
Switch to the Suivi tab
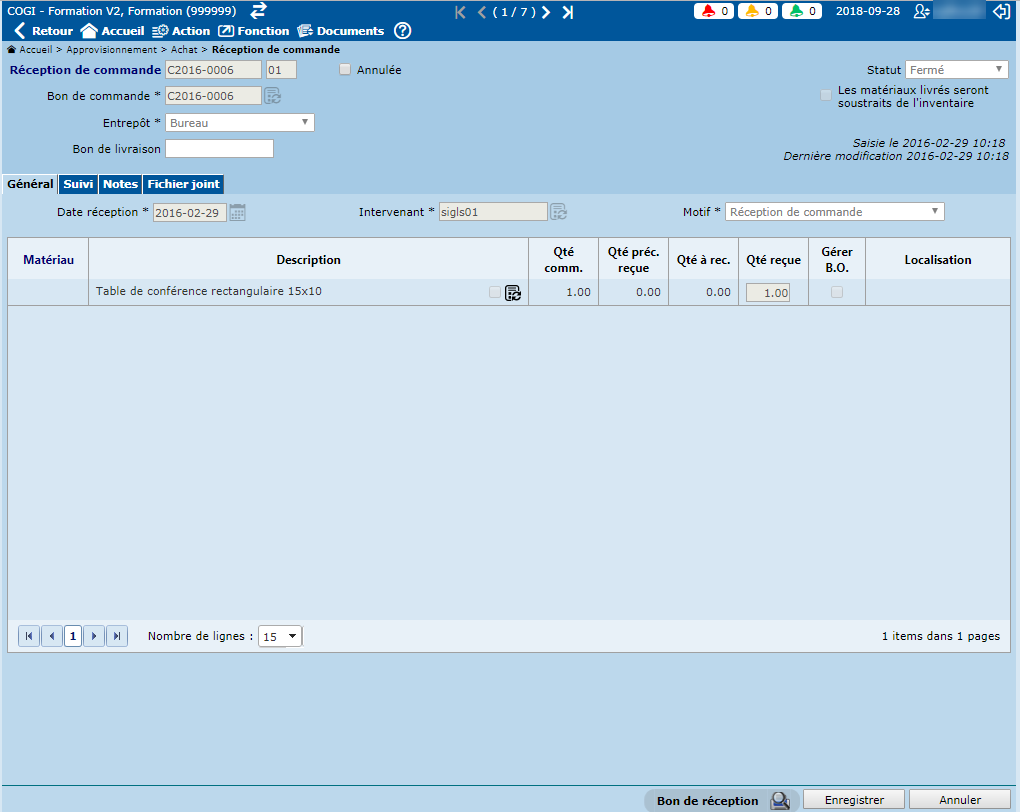78,184
